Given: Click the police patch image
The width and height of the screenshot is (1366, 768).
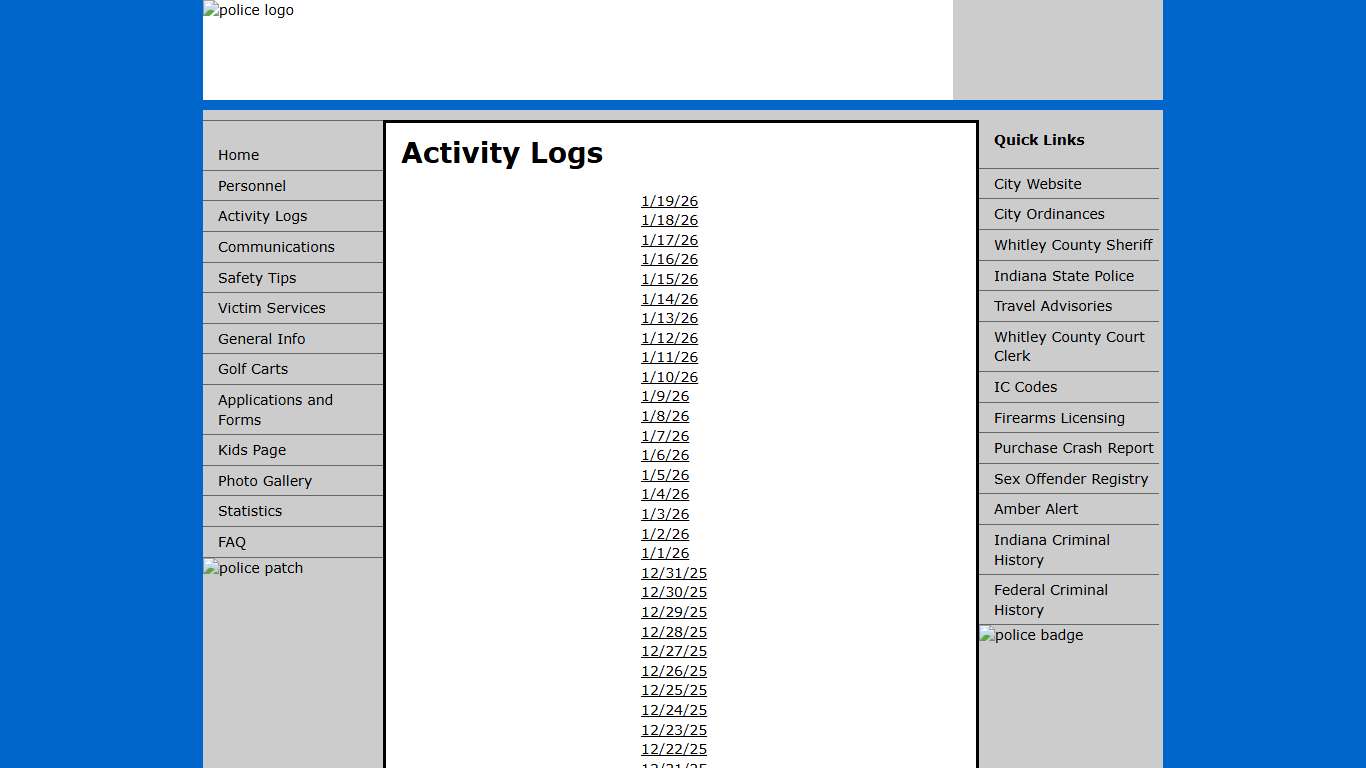Looking at the screenshot, I should coord(253,568).
